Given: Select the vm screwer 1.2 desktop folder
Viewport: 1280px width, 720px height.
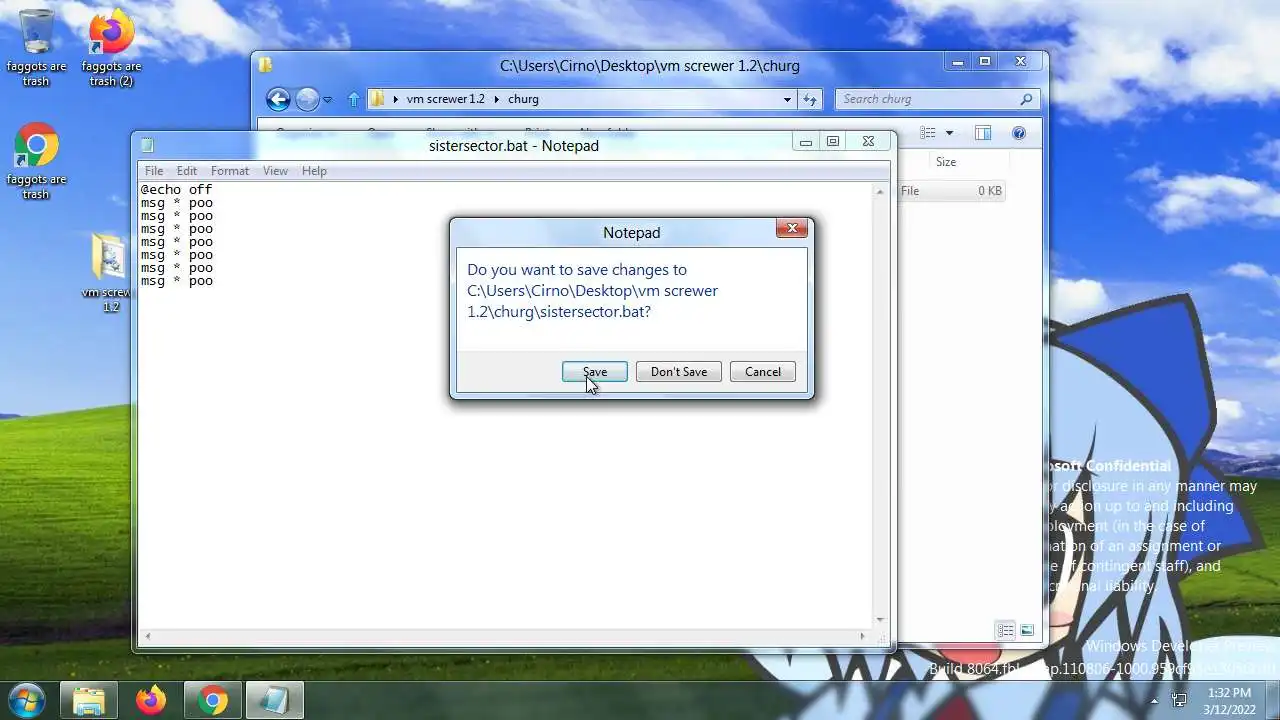Looking at the screenshot, I should tap(109, 272).
